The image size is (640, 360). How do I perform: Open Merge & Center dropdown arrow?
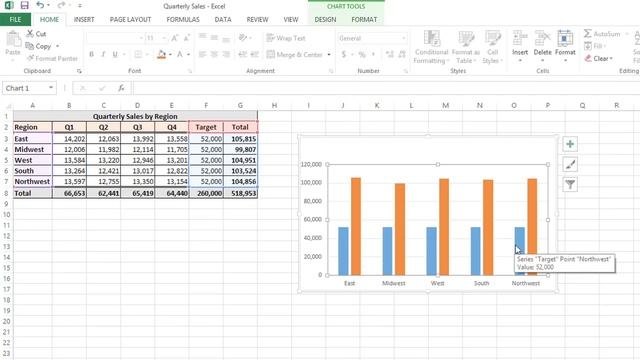(329, 54)
